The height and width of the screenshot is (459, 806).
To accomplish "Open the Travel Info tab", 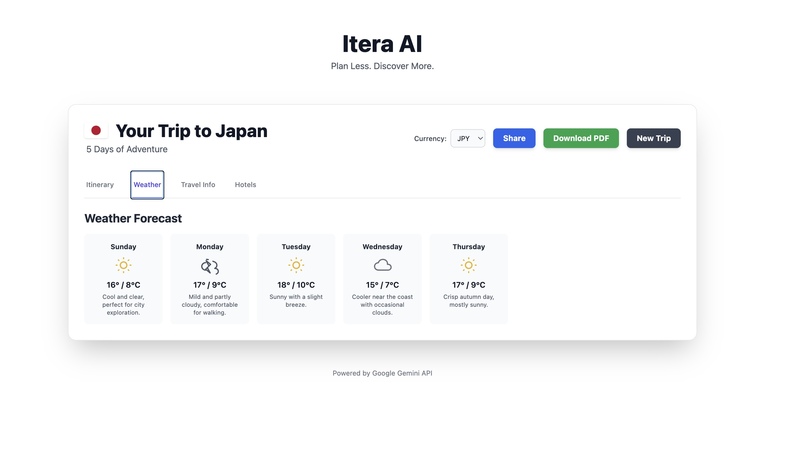I will pyautogui.click(x=198, y=185).
